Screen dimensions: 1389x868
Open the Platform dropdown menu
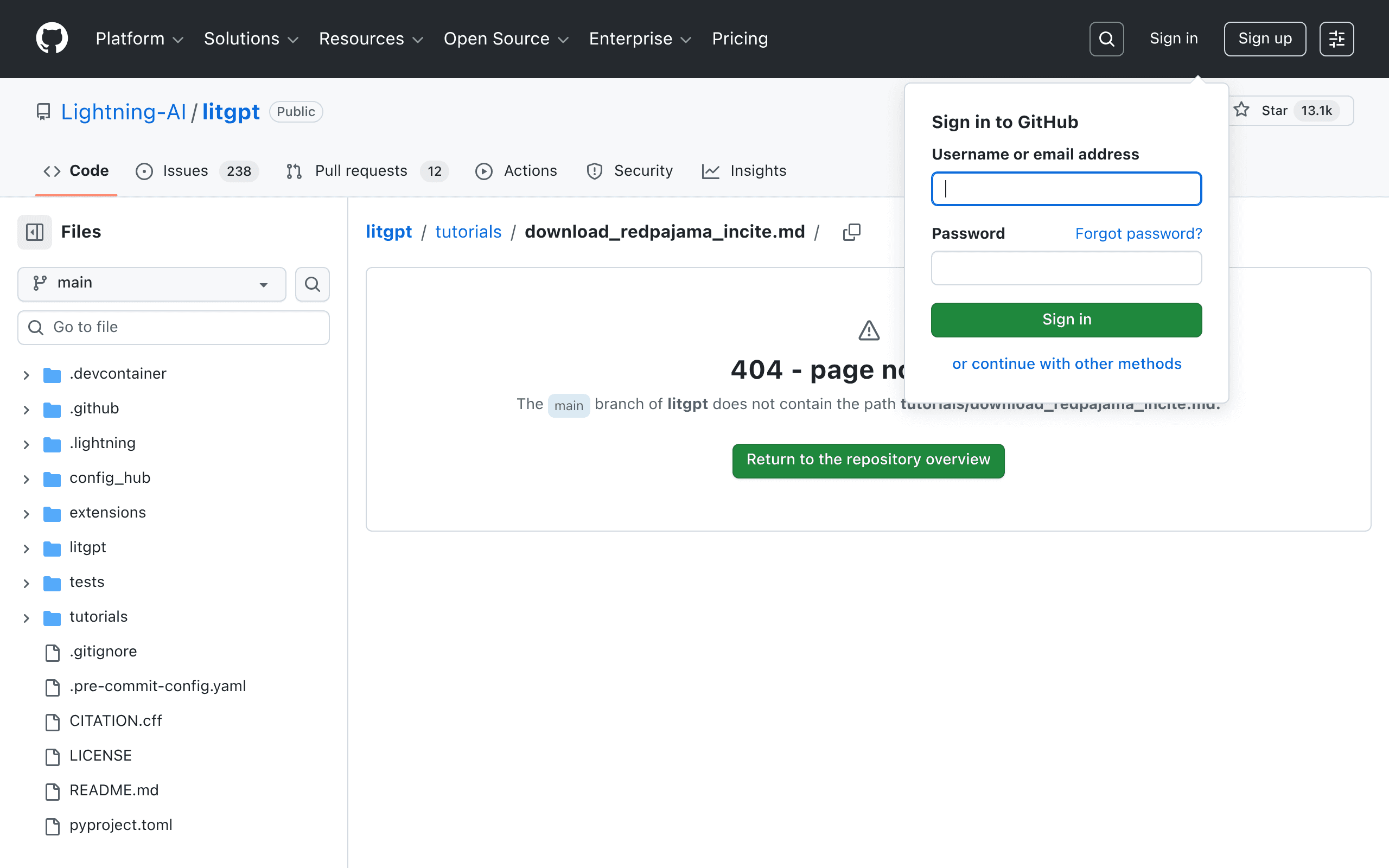click(139, 39)
